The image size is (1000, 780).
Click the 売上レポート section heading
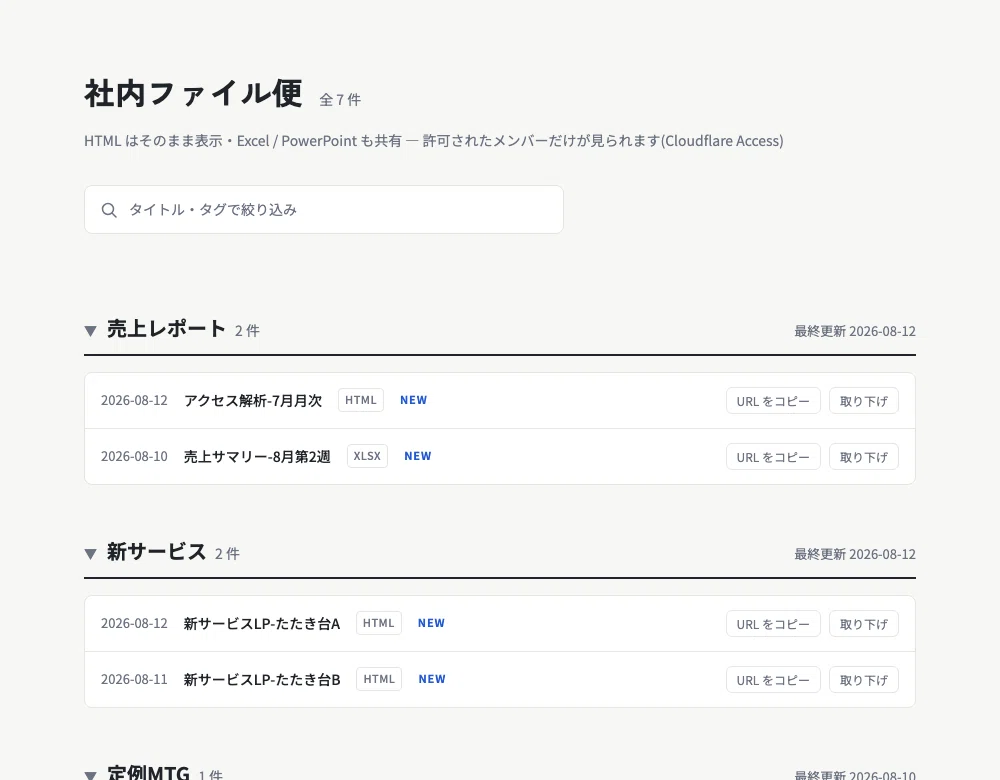pos(166,329)
